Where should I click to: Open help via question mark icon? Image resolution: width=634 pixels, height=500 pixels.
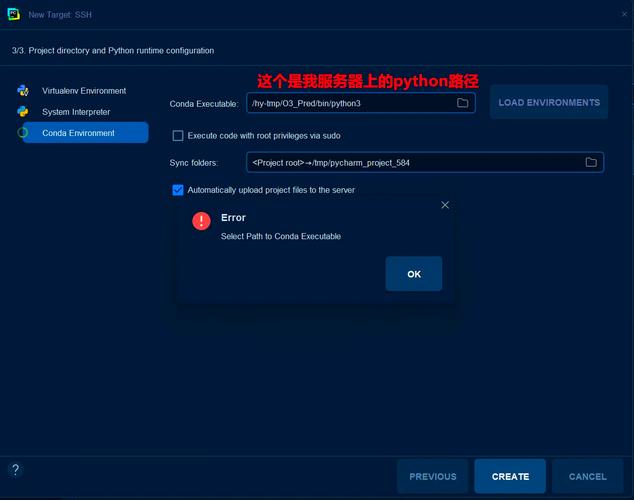point(15,470)
